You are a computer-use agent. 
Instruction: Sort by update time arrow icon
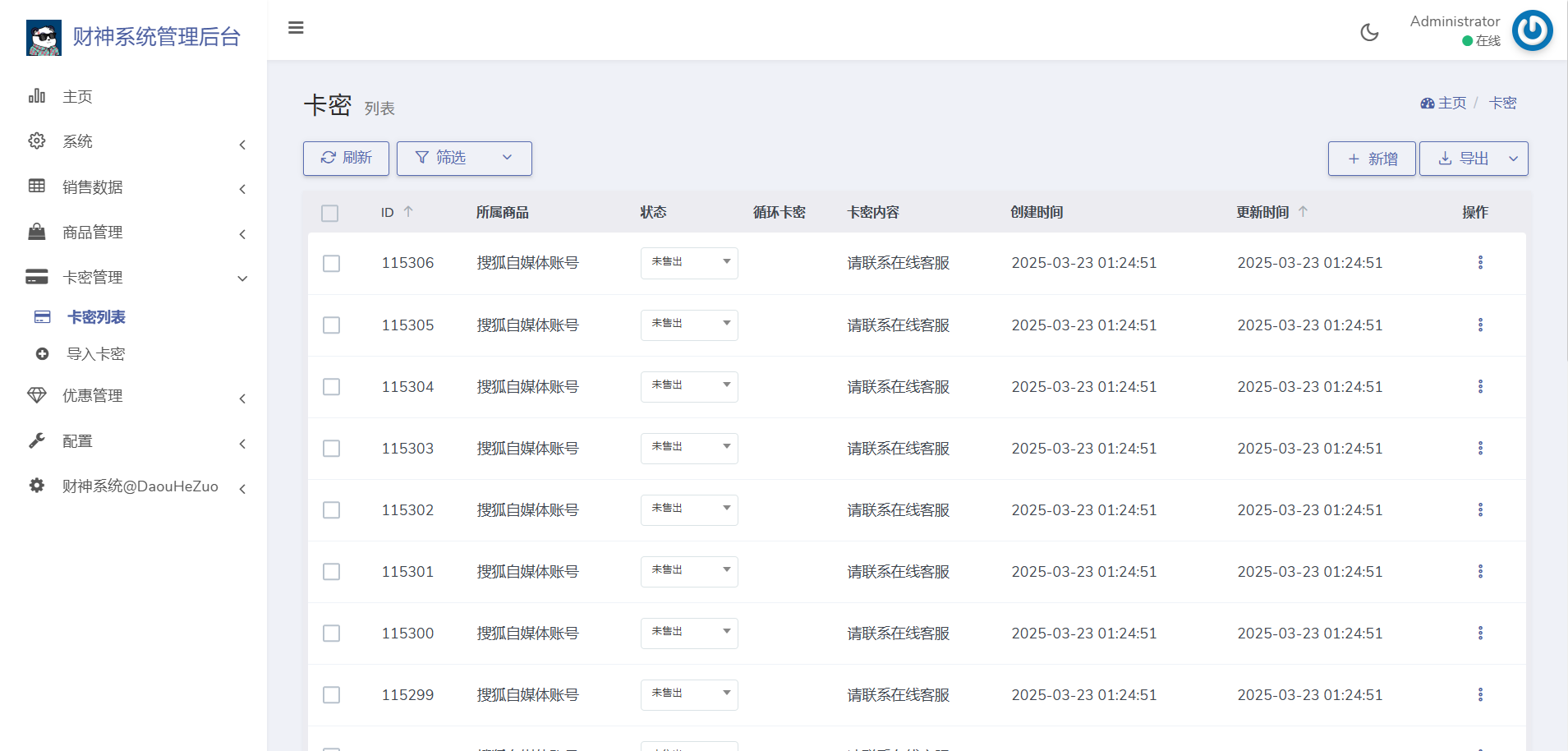point(1303,212)
